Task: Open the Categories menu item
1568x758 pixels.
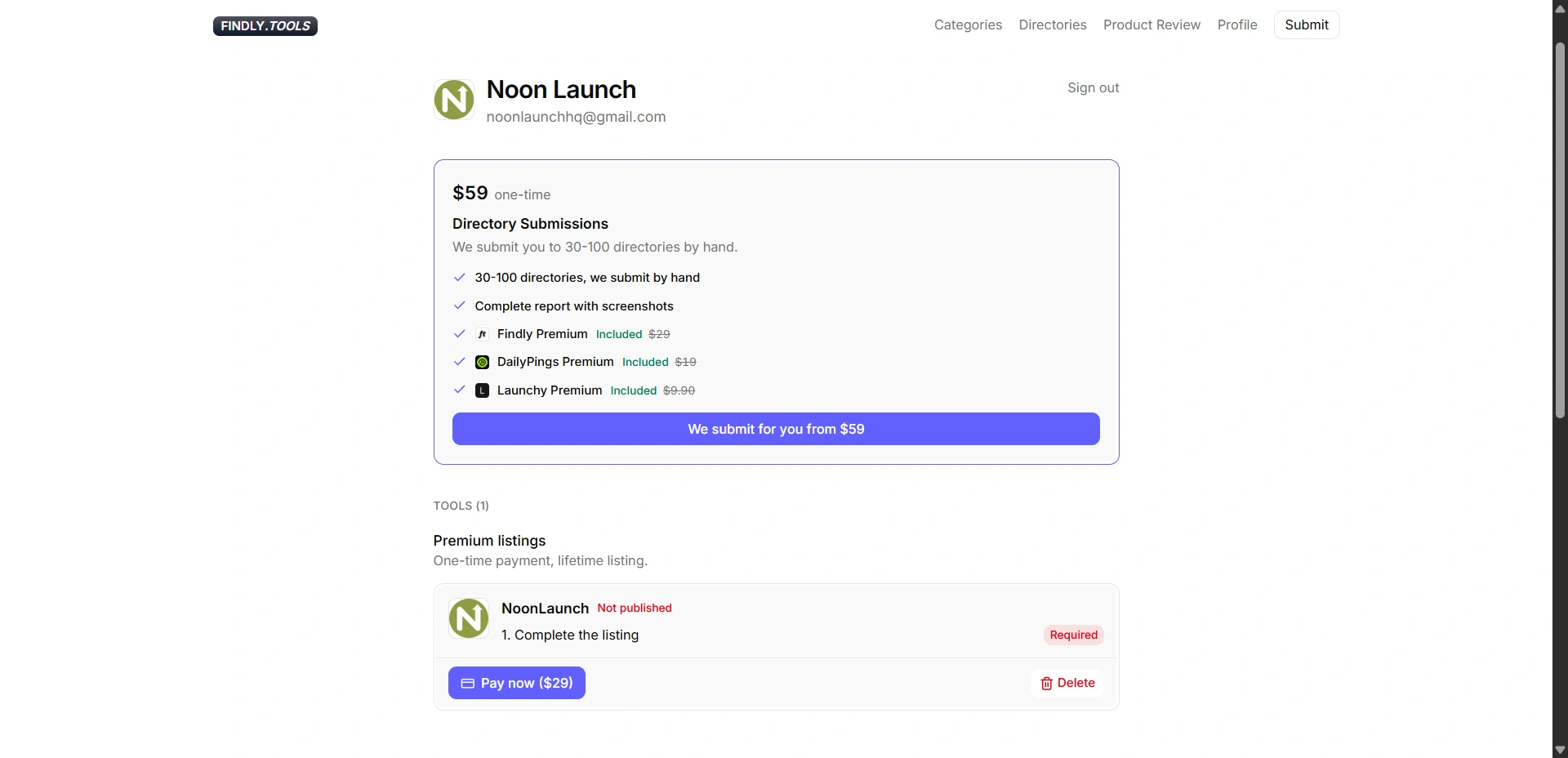Action: click(968, 25)
